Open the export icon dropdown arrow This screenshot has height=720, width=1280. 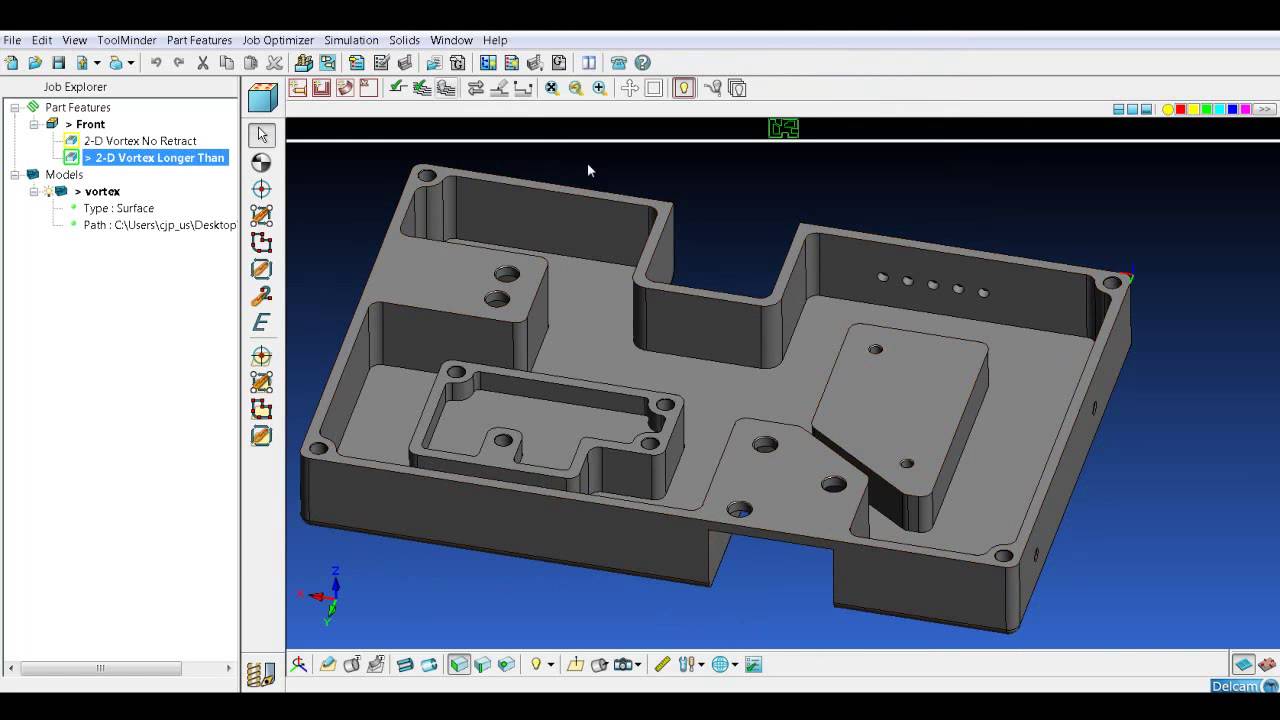96,63
